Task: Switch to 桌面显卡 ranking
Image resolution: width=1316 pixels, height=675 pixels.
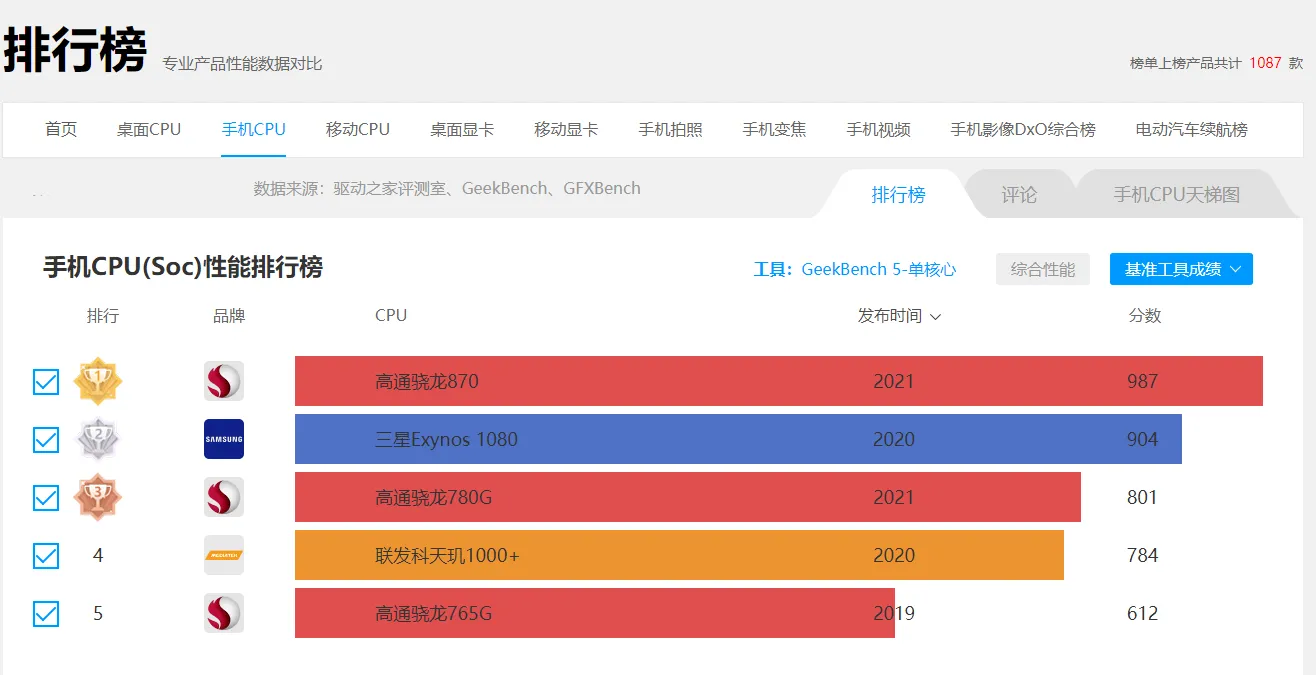Action: 462,129
